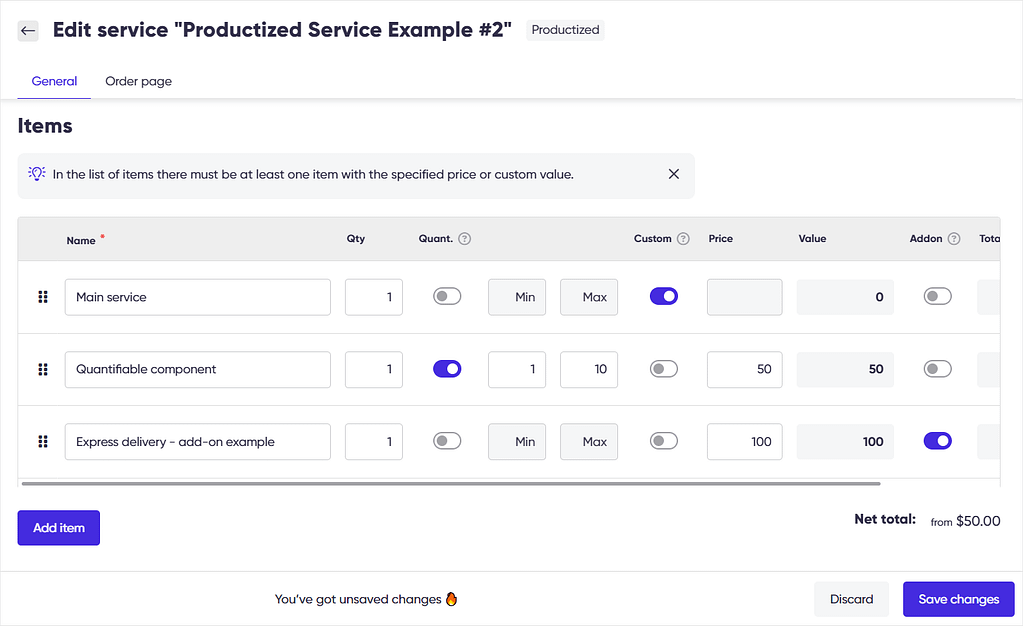Open the Quant. help question icon
Screen dimensions: 1023x626
coord(465,239)
